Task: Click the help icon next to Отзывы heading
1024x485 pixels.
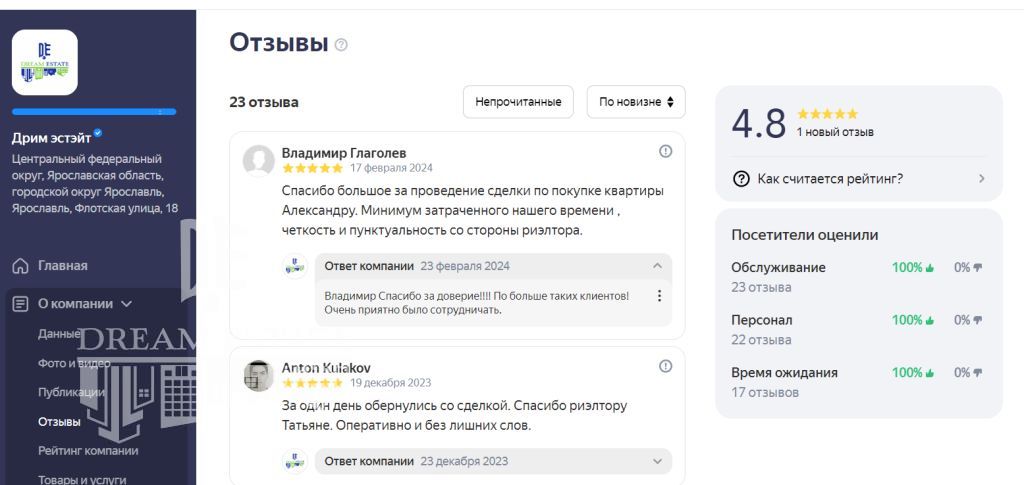Action: (x=342, y=45)
